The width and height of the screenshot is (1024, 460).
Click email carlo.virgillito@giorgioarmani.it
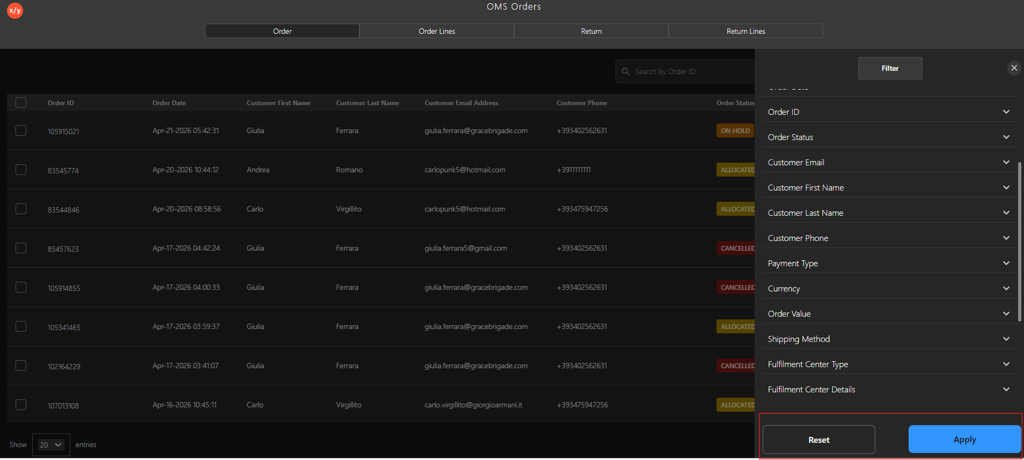coord(473,405)
